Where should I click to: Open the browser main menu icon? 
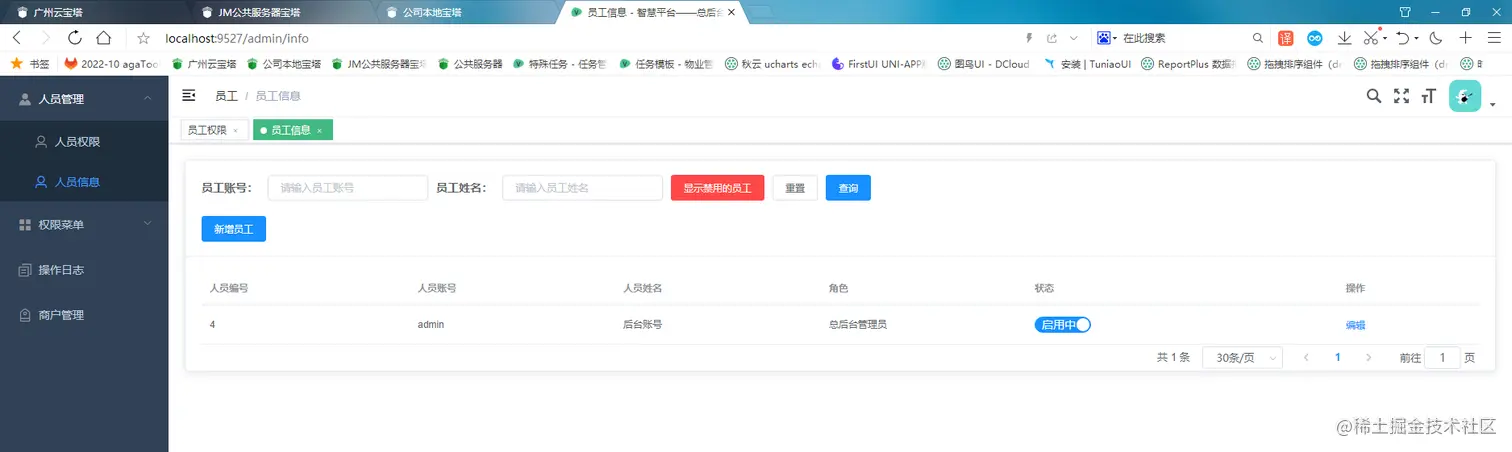tap(1493, 38)
